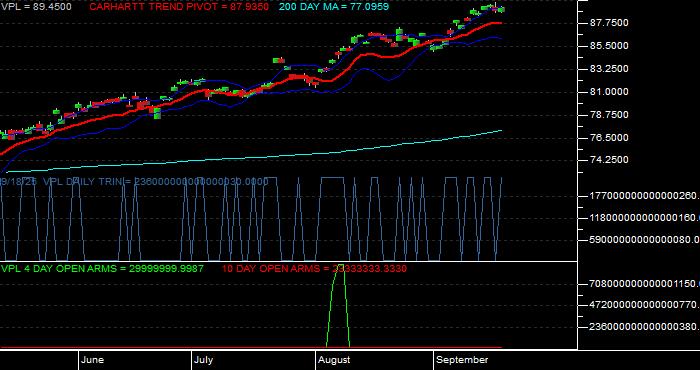
Task: Click the 1180000000000000160 TRIN axis value
Action: (x=645, y=218)
